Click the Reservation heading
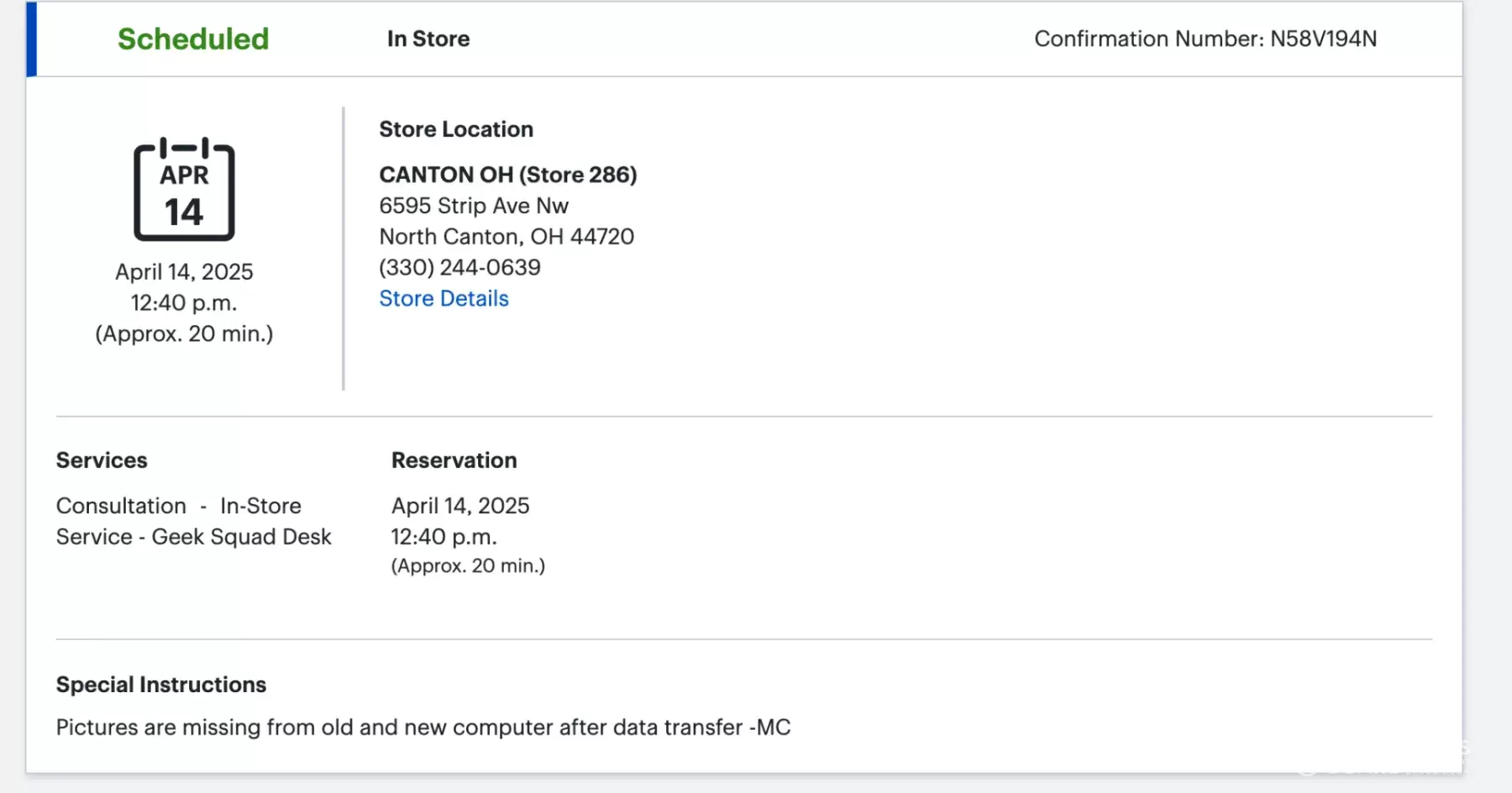Viewport: 1512px width, 793px height. [454, 460]
